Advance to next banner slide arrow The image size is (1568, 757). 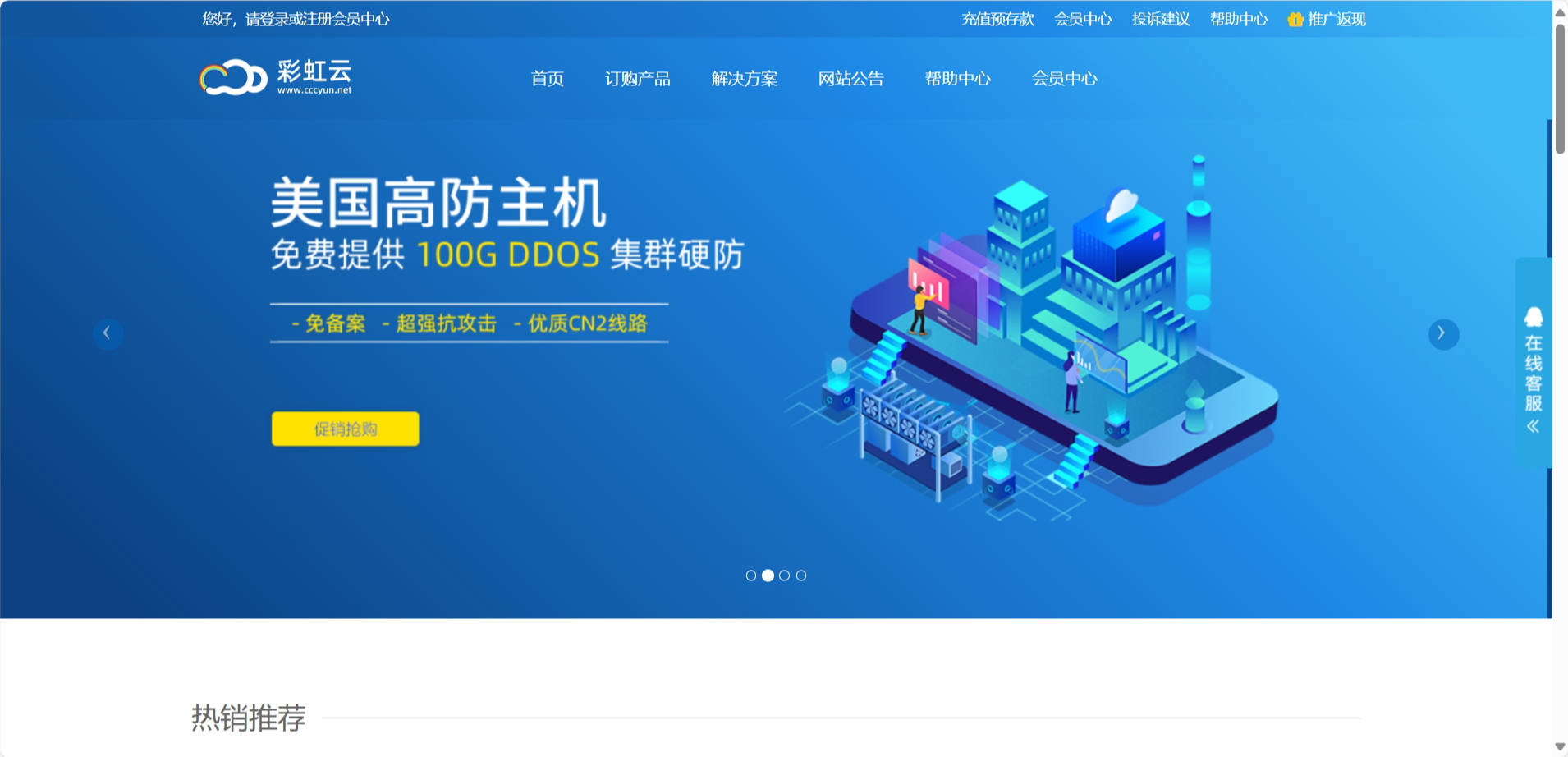(x=1442, y=333)
